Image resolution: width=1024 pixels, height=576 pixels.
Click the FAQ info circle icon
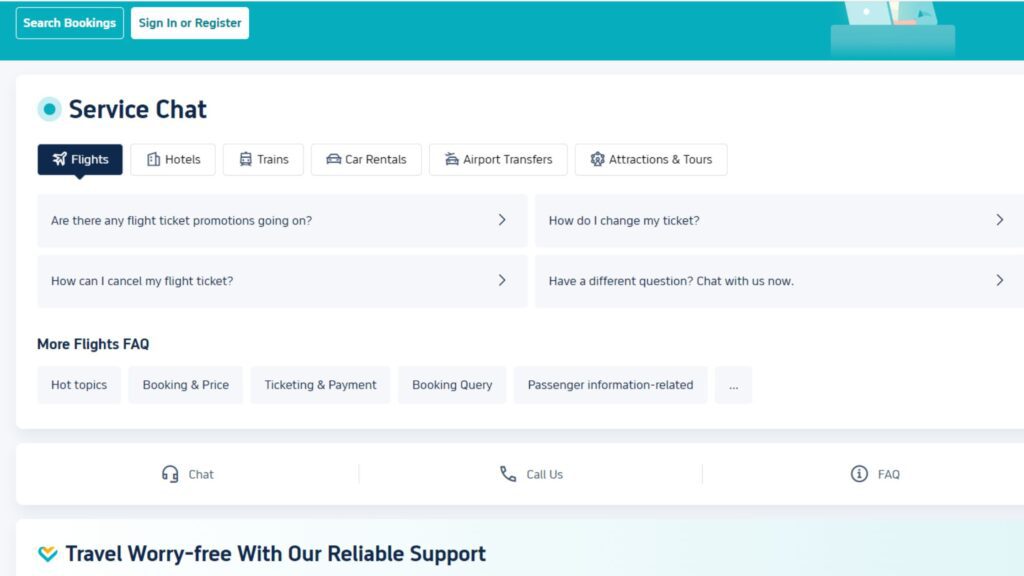(859, 474)
